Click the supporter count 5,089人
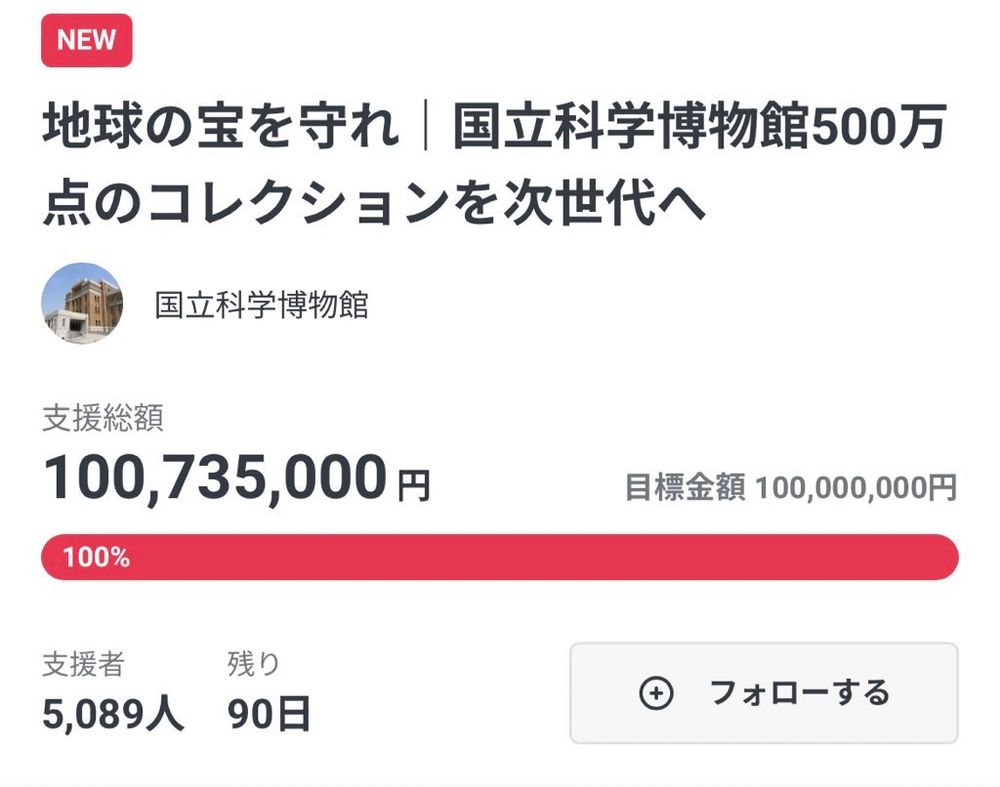This screenshot has height=787, width=1000. [x=113, y=713]
